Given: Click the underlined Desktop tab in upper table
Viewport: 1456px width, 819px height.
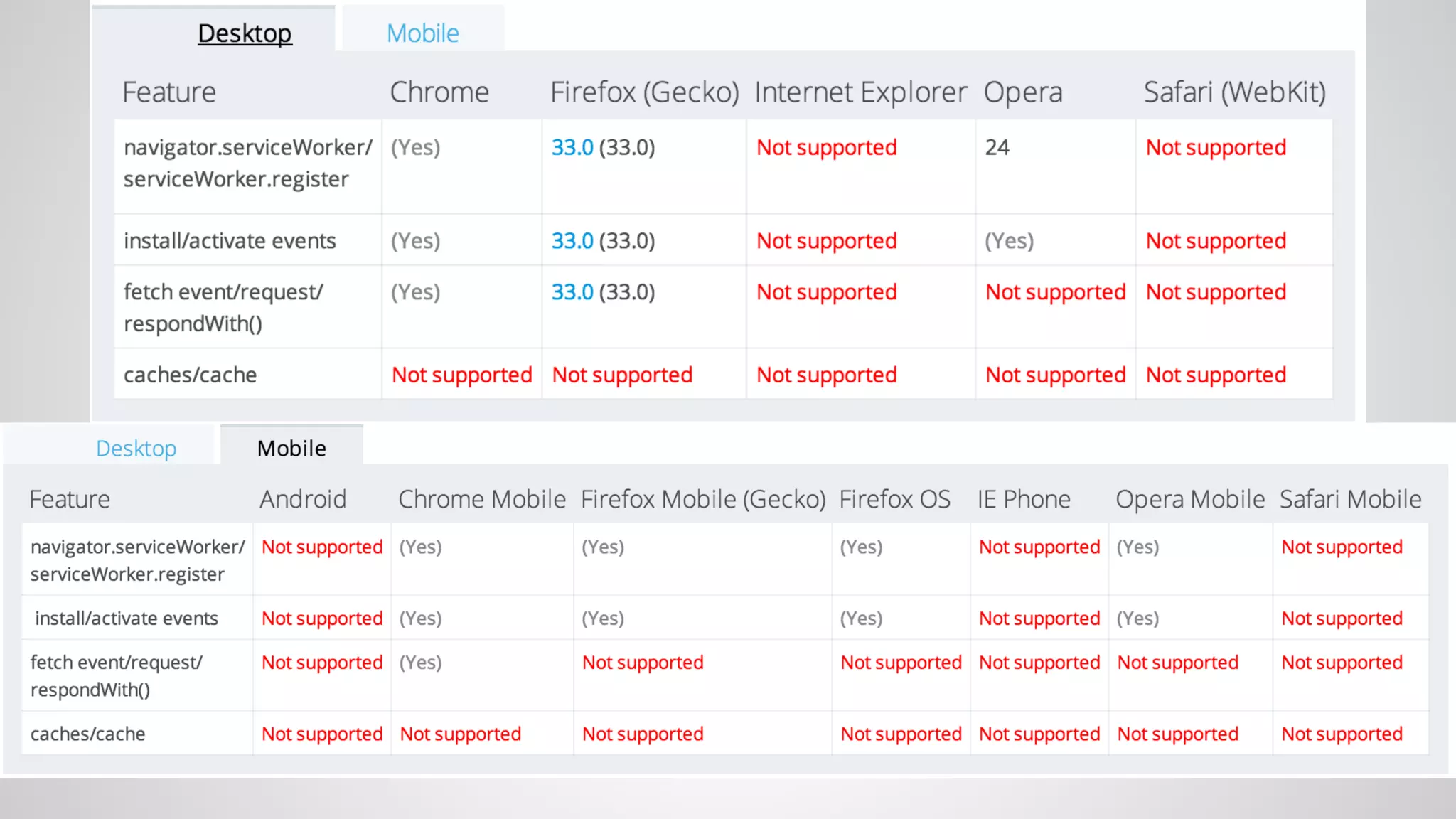Looking at the screenshot, I should click(x=245, y=33).
